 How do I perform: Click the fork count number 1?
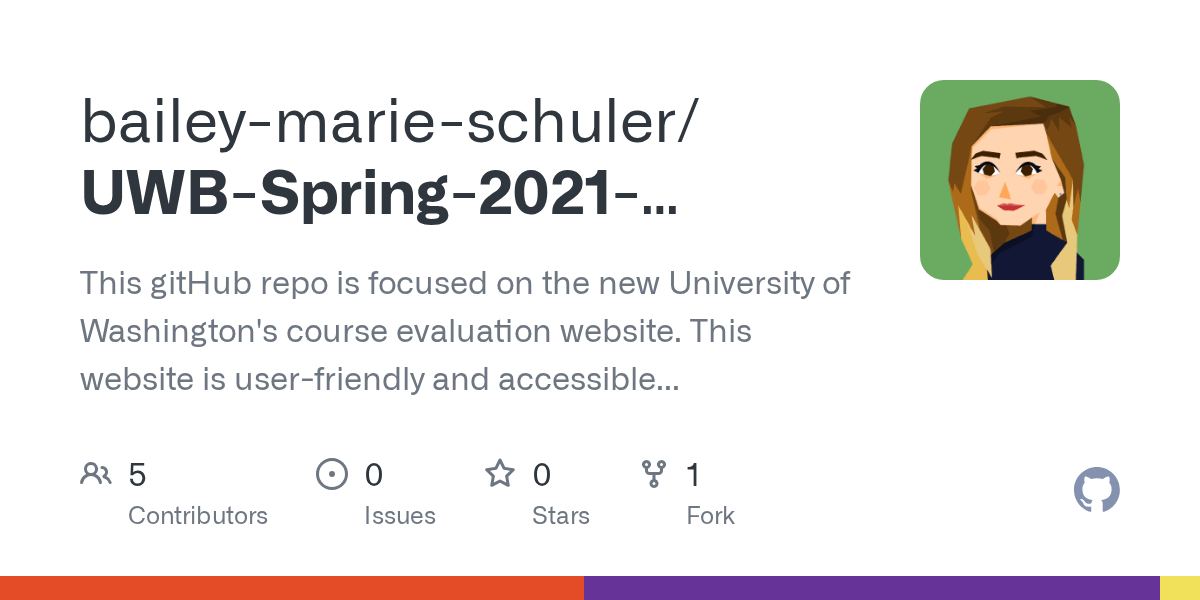693,475
